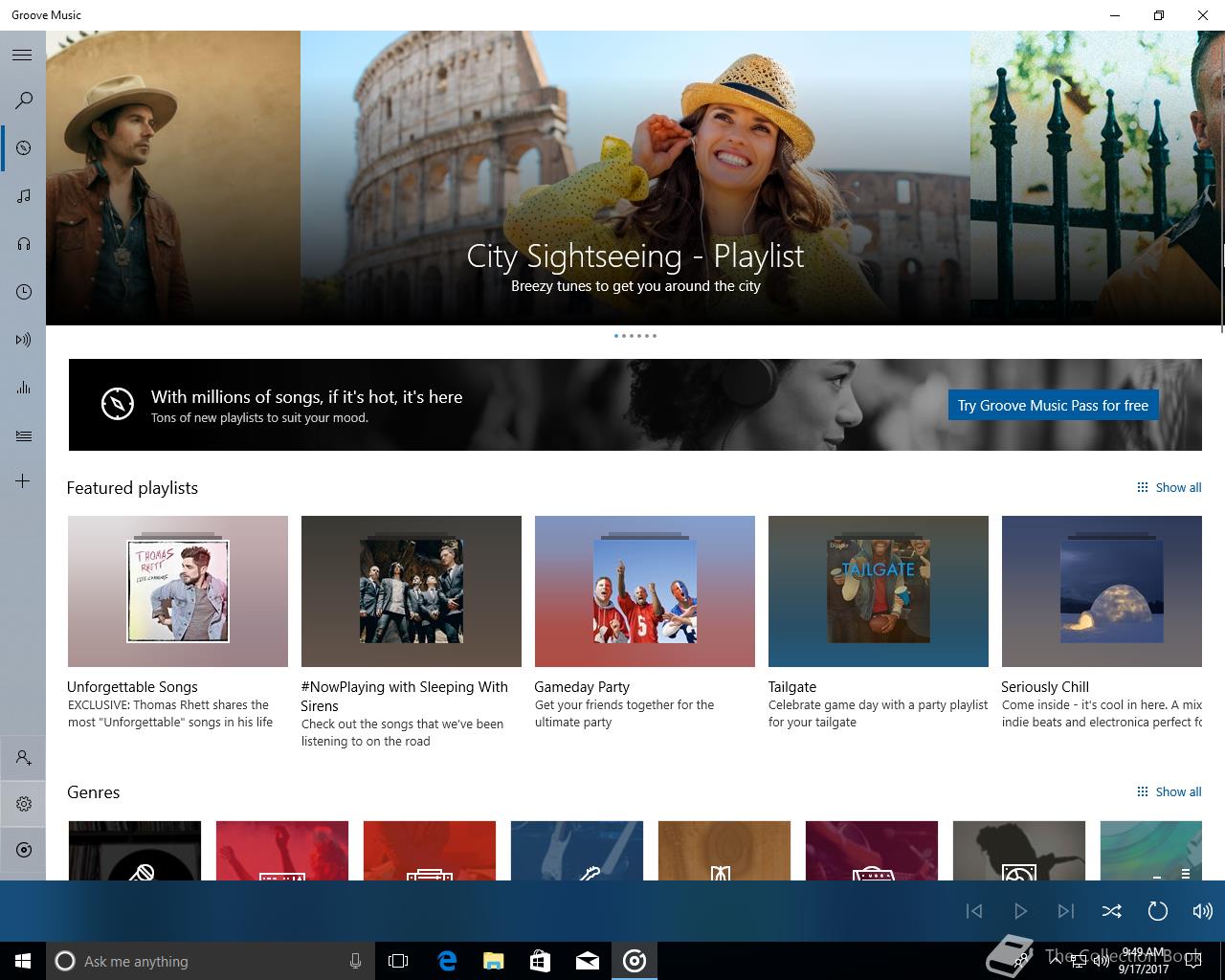This screenshot has width=1225, height=980.
Task: Open the Tailgate playlist thumbnail
Action: [x=878, y=591]
